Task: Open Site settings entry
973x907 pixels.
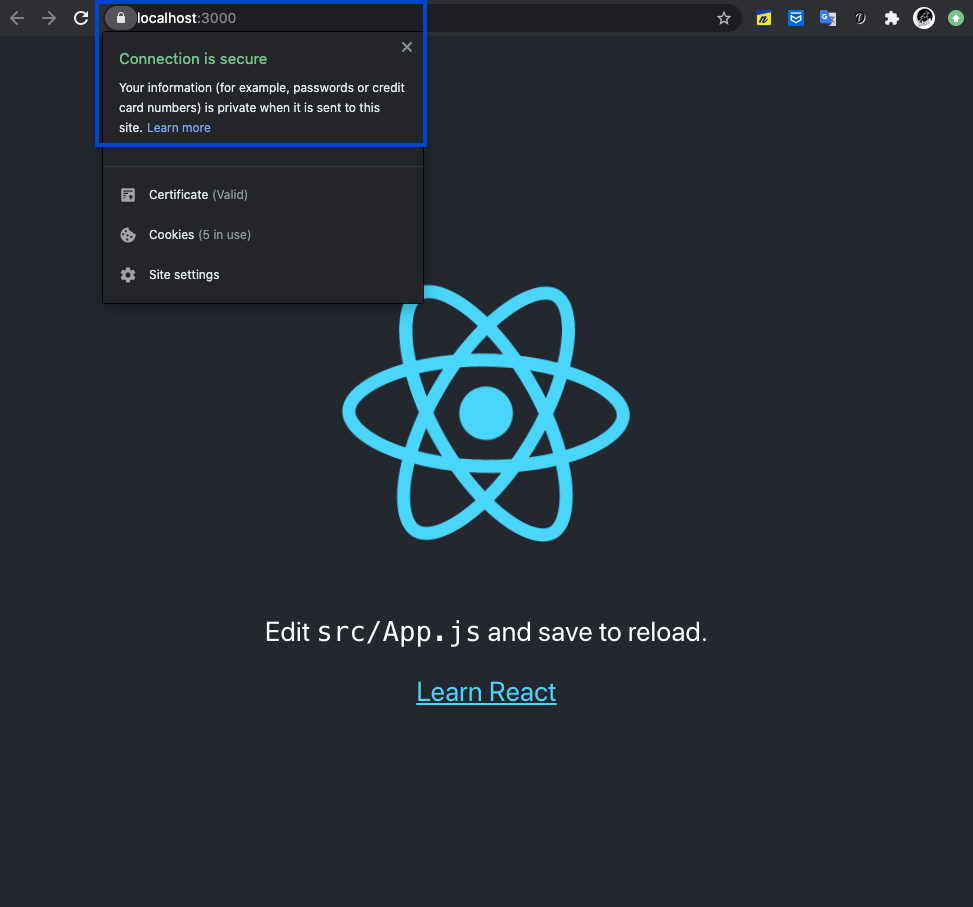Action: click(x=262, y=275)
